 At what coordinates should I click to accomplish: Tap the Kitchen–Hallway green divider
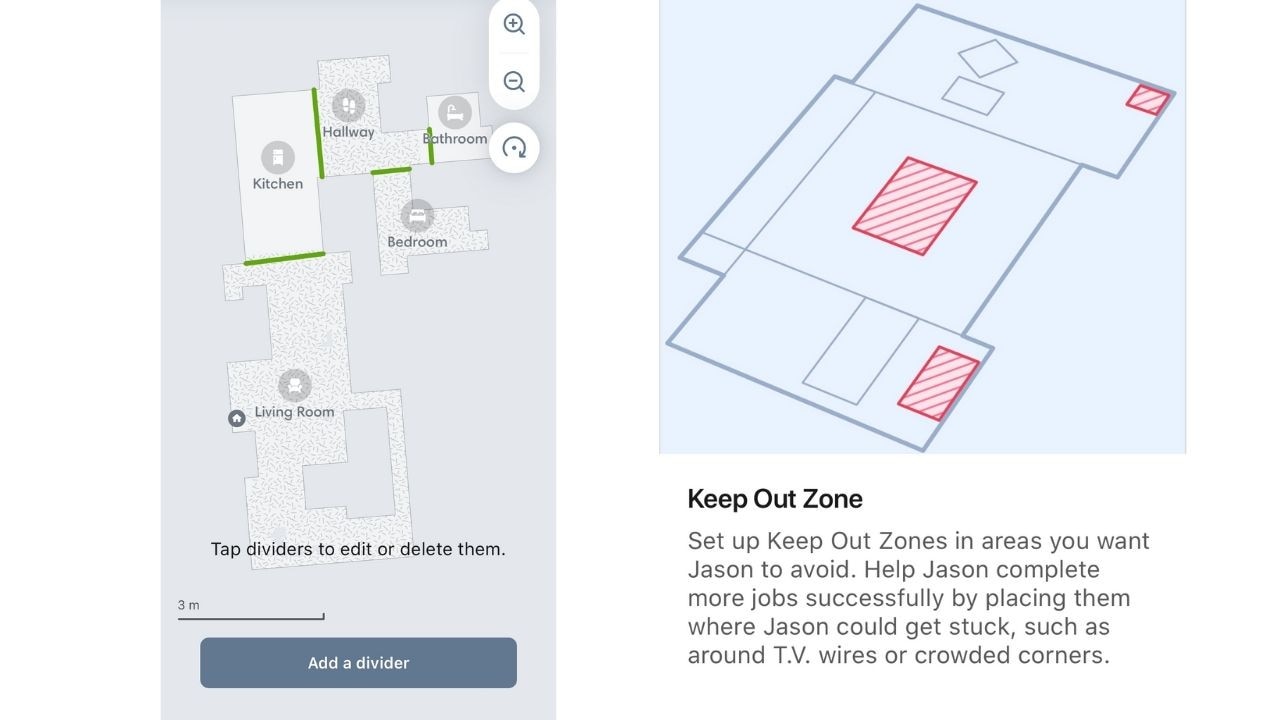click(x=318, y=133)
